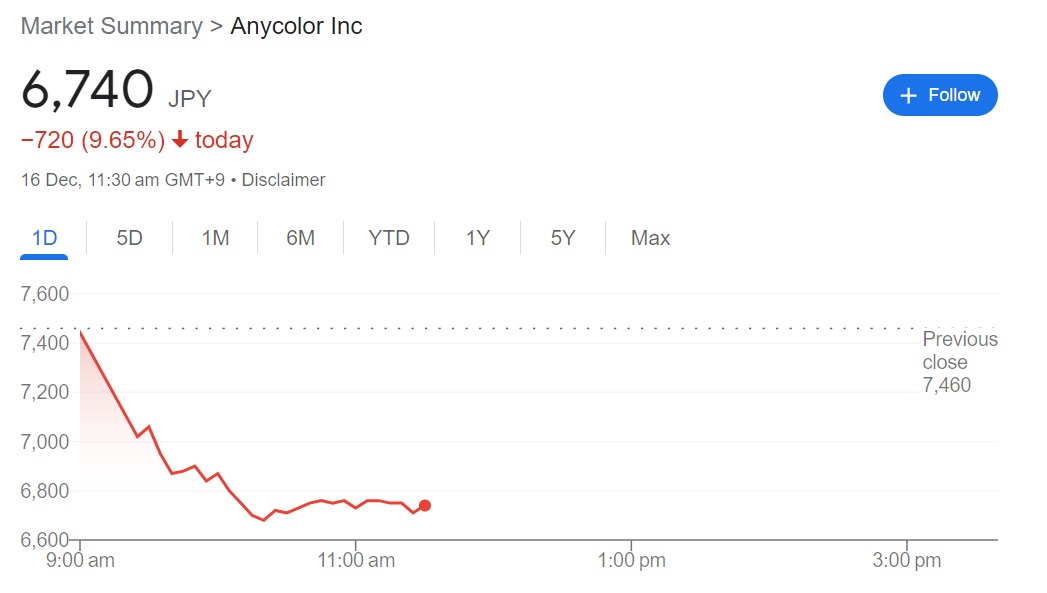Show the YTD chart range

click(x=389, y=238)
